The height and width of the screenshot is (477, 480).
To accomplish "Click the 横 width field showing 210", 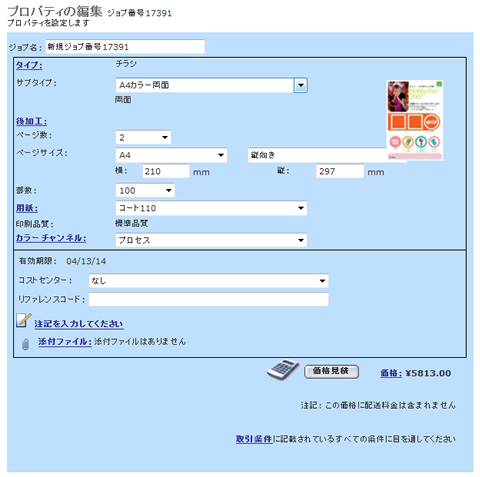I will [166, 171].
